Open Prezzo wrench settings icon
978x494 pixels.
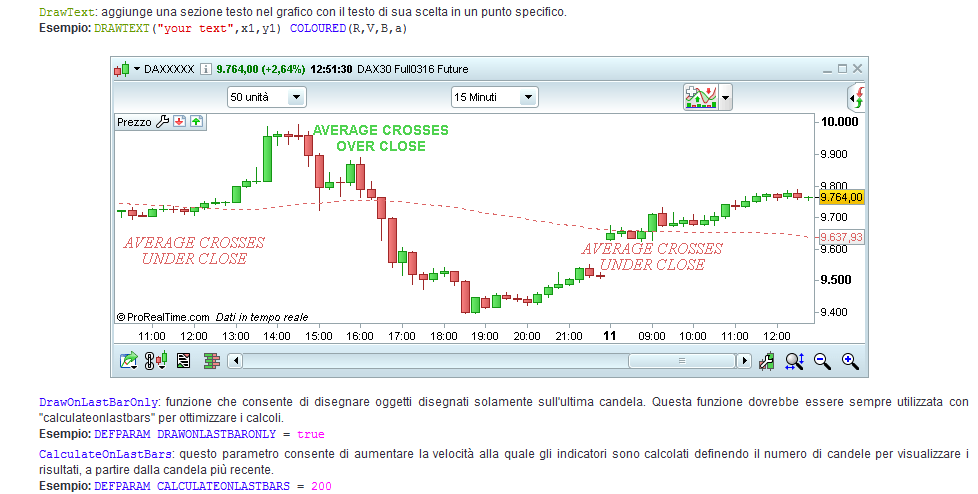(x=162, y=122)
